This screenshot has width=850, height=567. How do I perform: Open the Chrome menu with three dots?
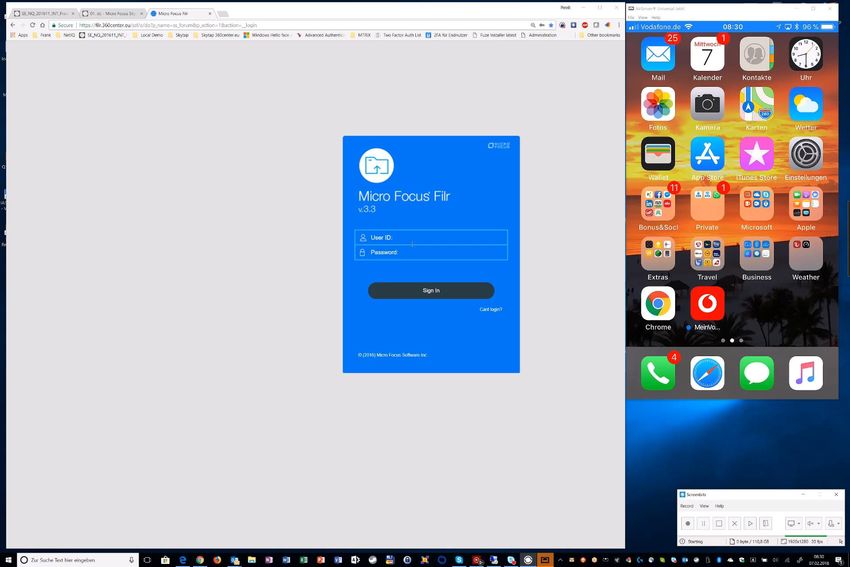(x=619, y=25)
